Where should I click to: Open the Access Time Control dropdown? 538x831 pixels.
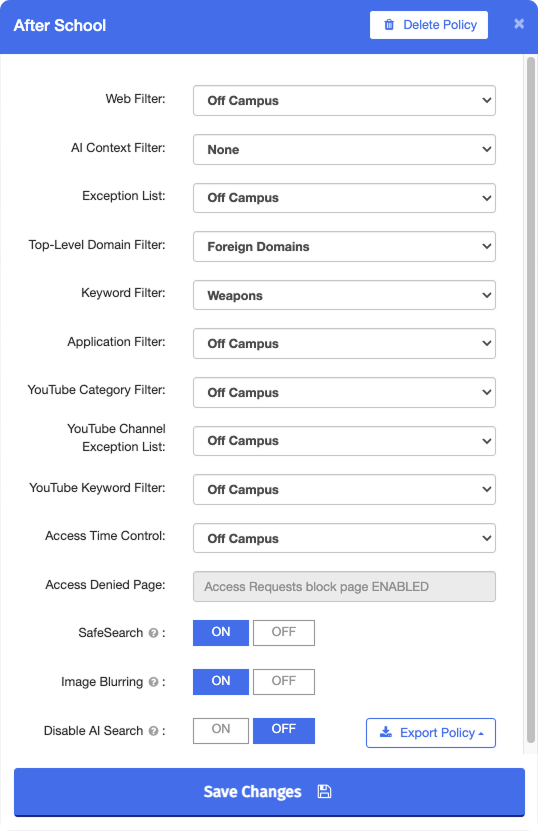pyautogui.click(x=344, y=538)
